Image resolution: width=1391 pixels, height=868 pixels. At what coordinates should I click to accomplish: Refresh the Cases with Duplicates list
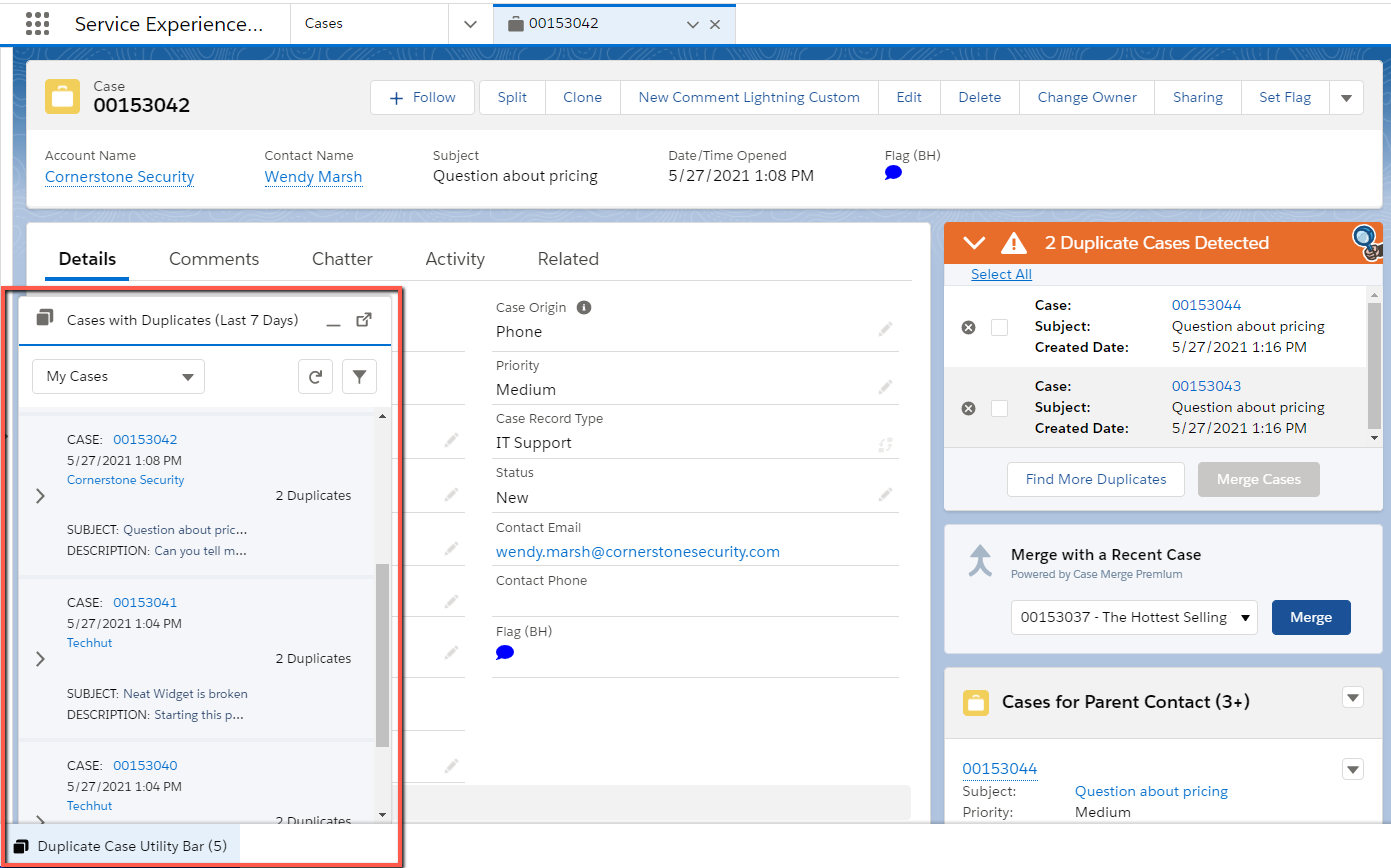tap(315, 377)
